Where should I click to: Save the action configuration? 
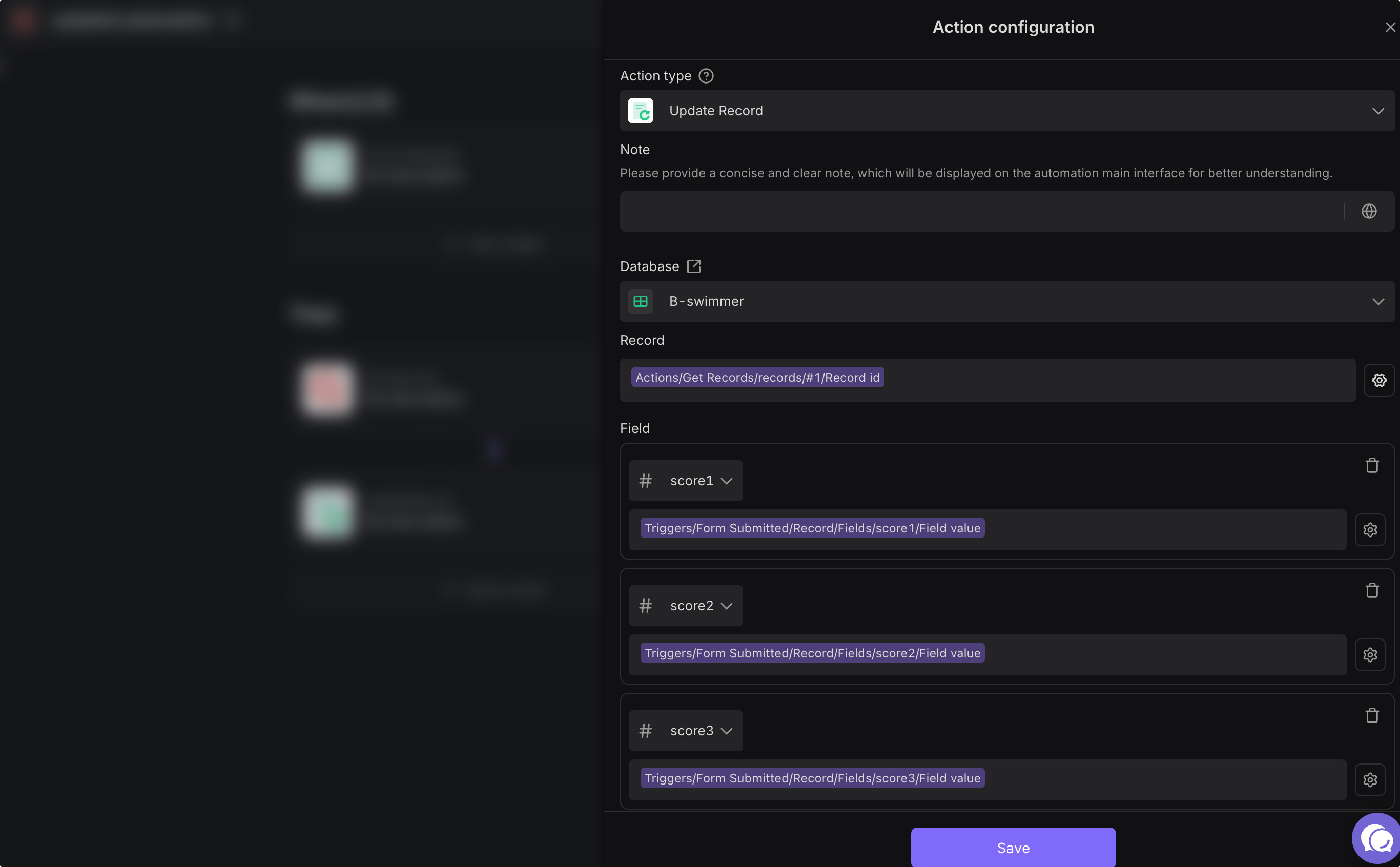tap(1013, 848)
